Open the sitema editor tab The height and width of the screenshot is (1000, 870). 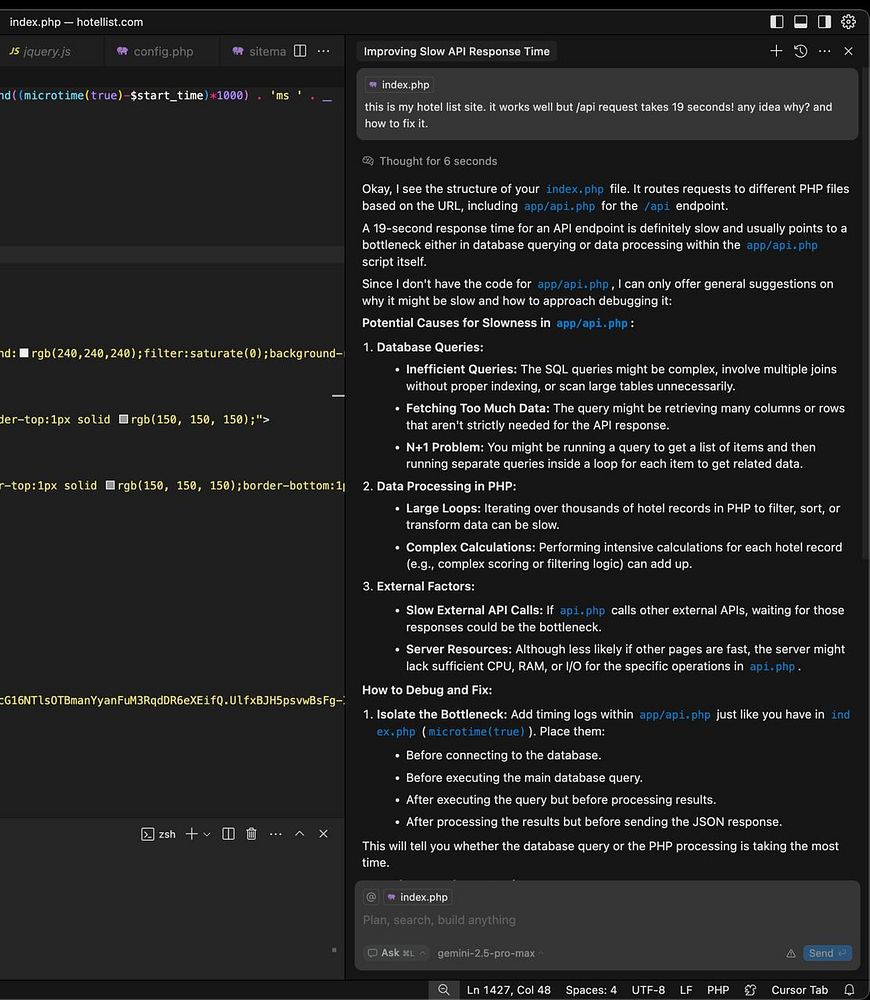tap(259, 52)
